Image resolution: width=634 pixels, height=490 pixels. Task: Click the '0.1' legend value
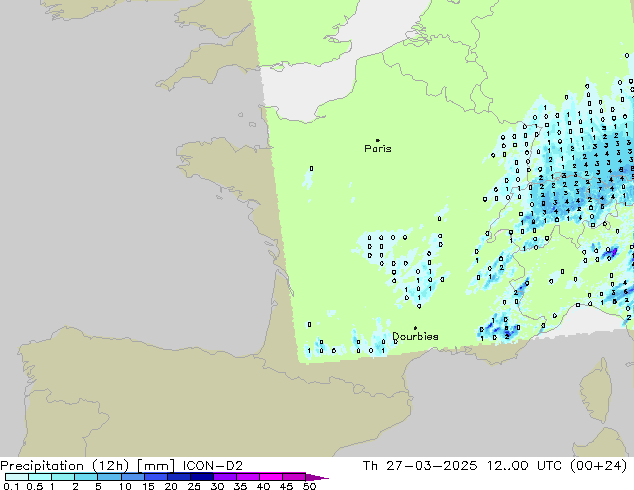point(11,486)
